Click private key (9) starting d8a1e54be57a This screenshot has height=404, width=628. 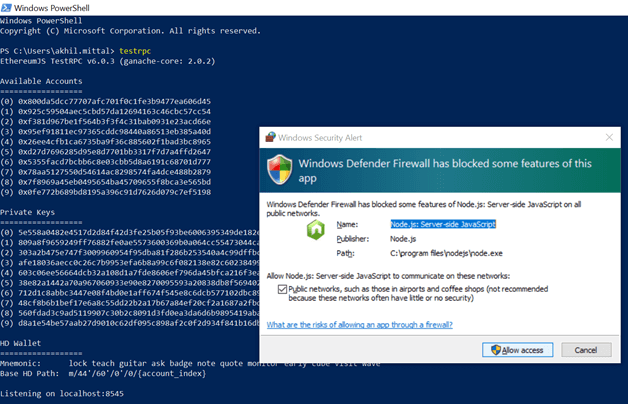pos(139,323)
